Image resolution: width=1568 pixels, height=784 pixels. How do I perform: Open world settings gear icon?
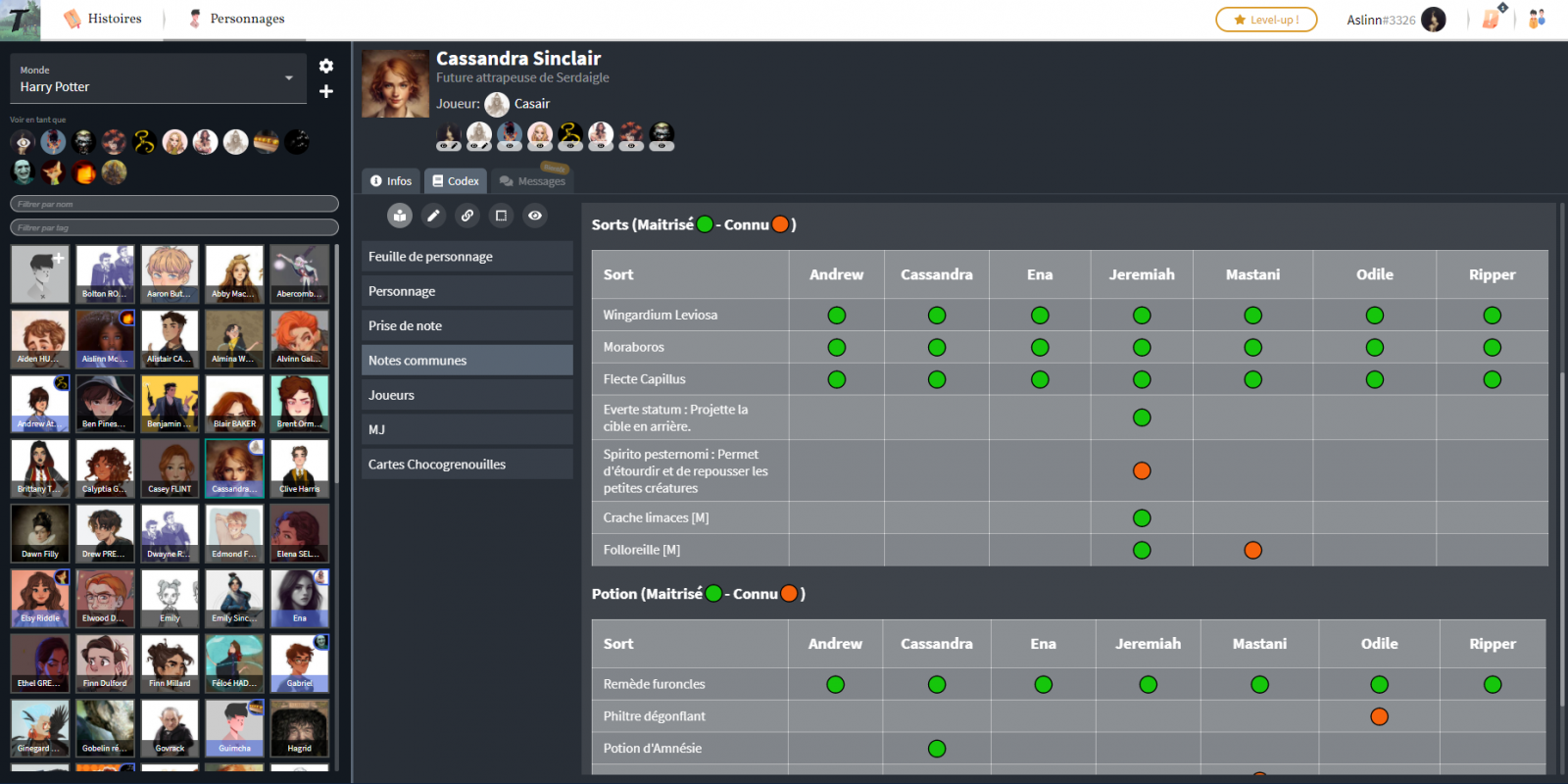pos(326,66)
